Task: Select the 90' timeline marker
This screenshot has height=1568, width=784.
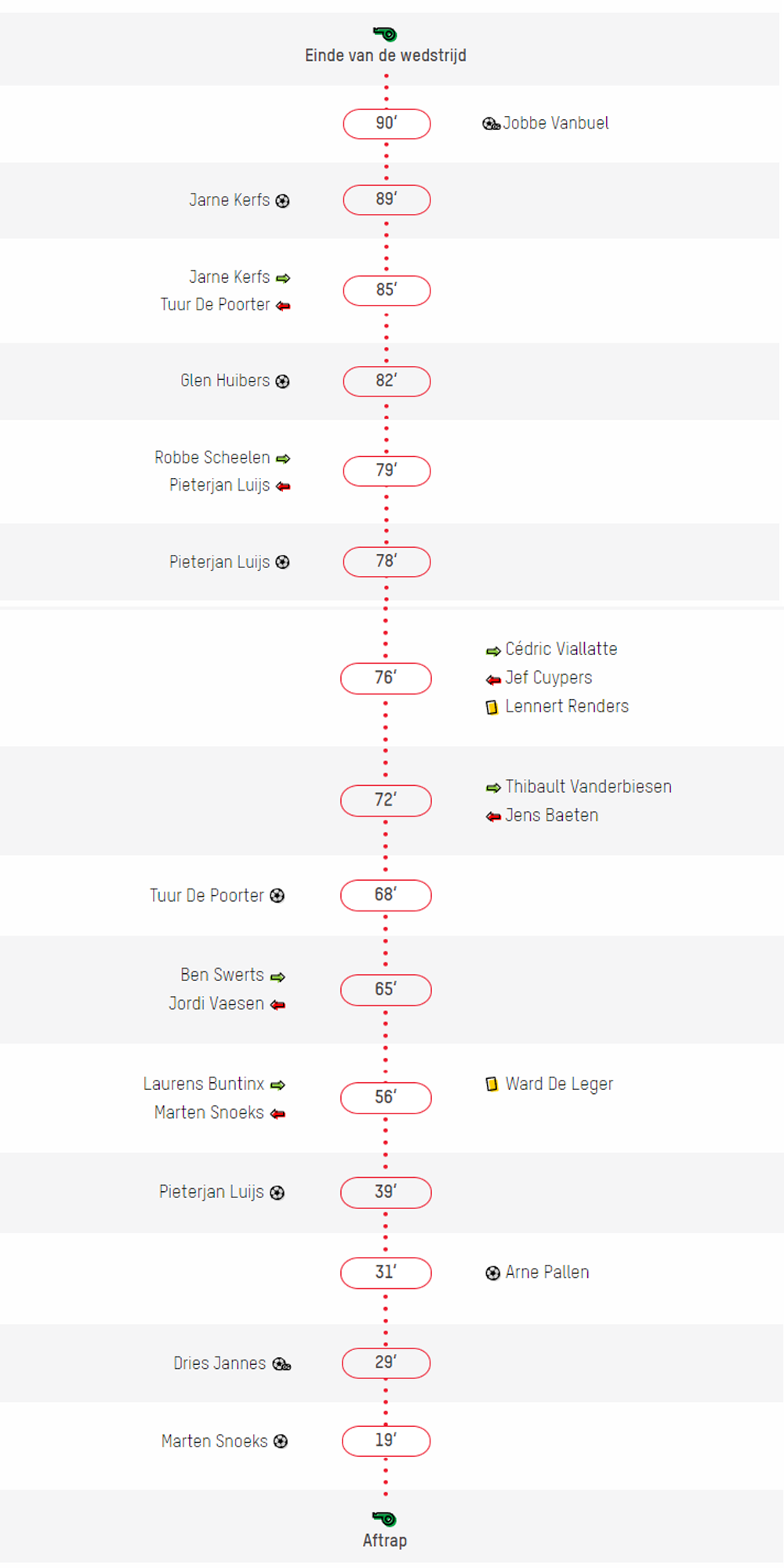Action: pyautogui.click(x=387, y=124)
